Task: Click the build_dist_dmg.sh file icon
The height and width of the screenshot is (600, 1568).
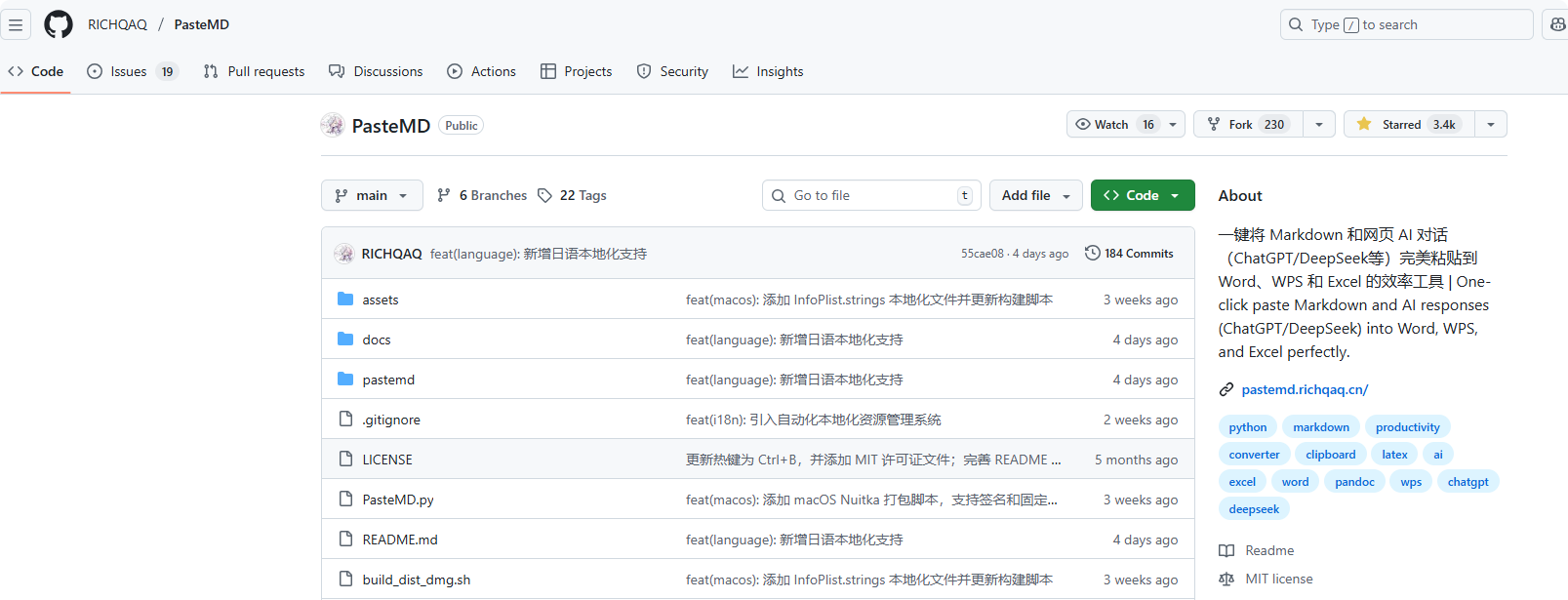Action: pyautogui.click(x=345, y=579)
